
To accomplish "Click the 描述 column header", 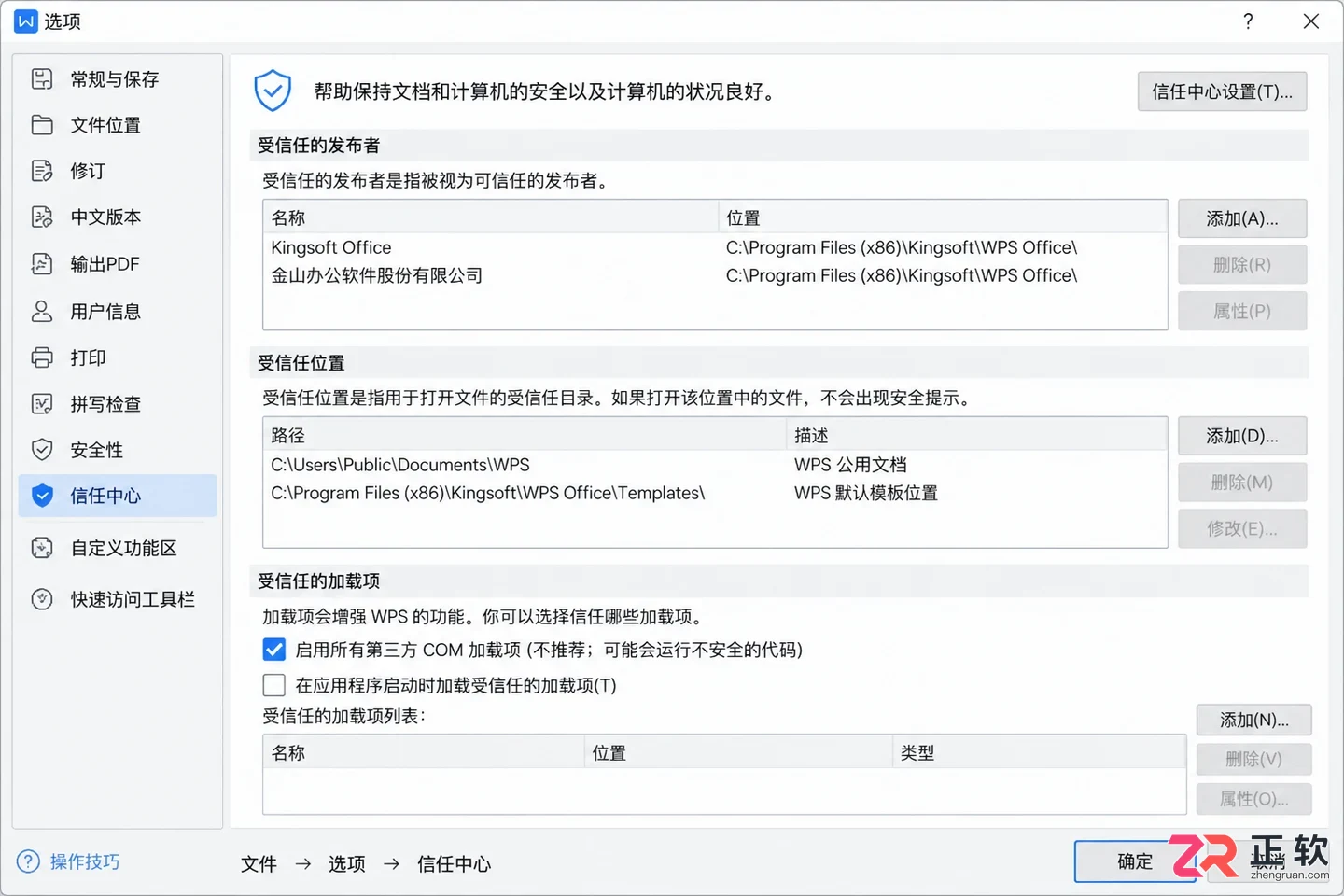I will tap(977, 435).
